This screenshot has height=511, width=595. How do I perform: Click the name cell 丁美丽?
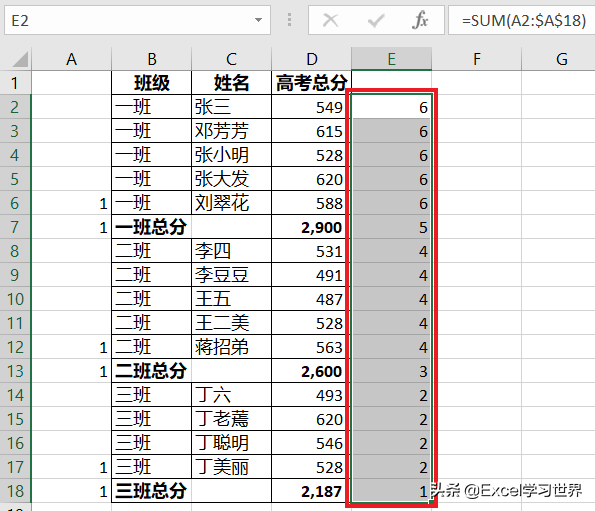pyautogui.click(x=231, y=467)
